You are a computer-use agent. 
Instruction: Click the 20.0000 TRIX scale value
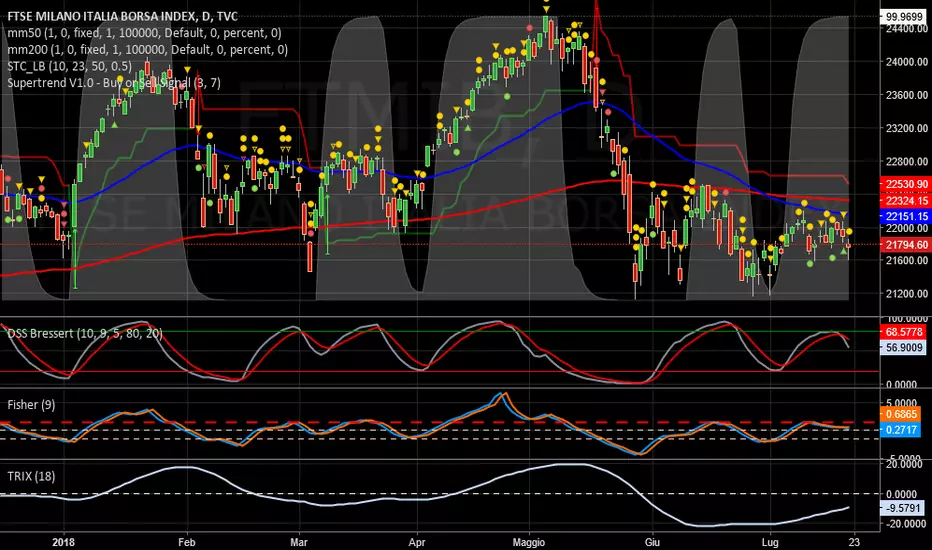click(905, 464)
